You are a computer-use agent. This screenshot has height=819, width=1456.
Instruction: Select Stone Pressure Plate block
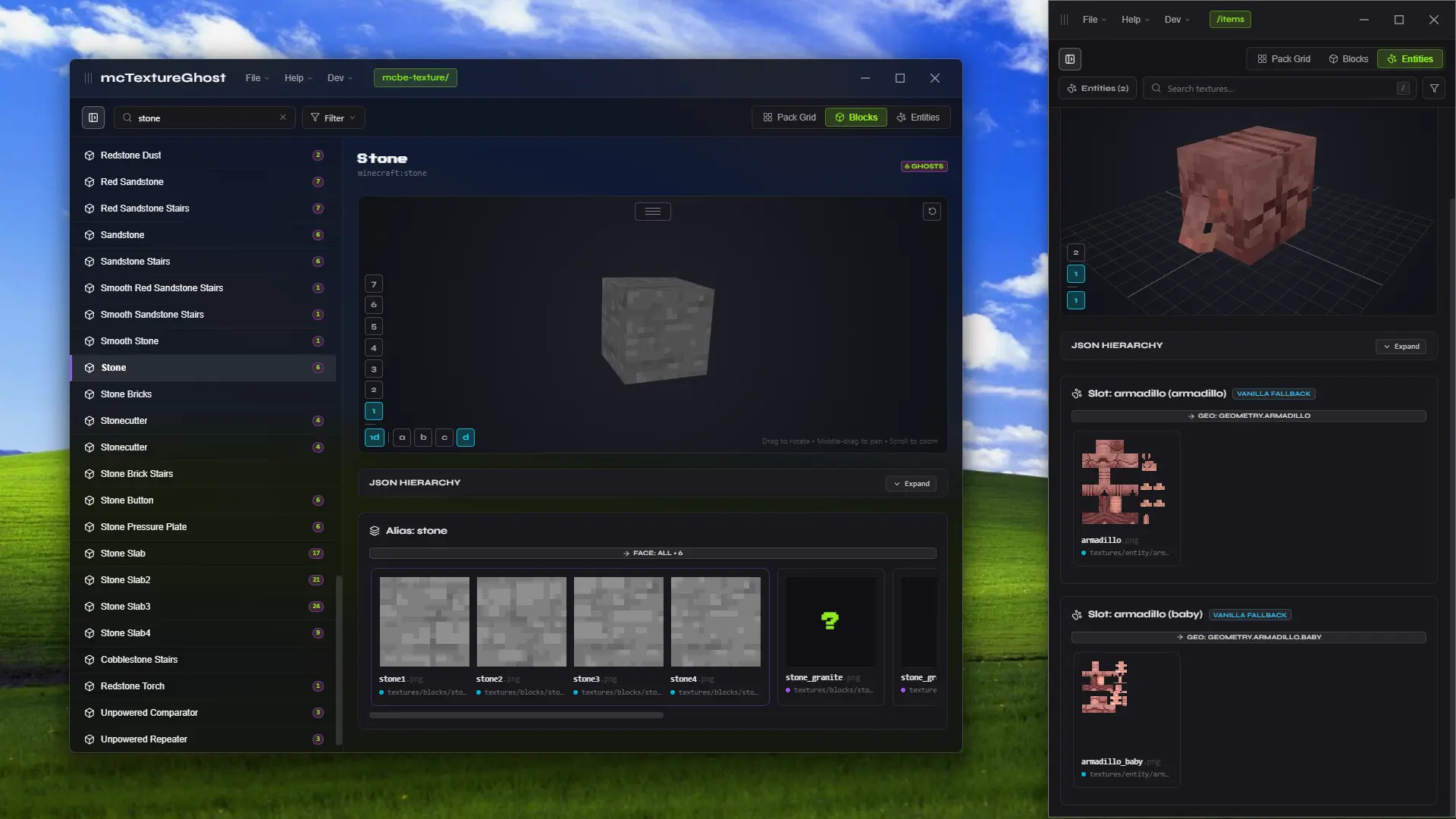tap(203, 527)
